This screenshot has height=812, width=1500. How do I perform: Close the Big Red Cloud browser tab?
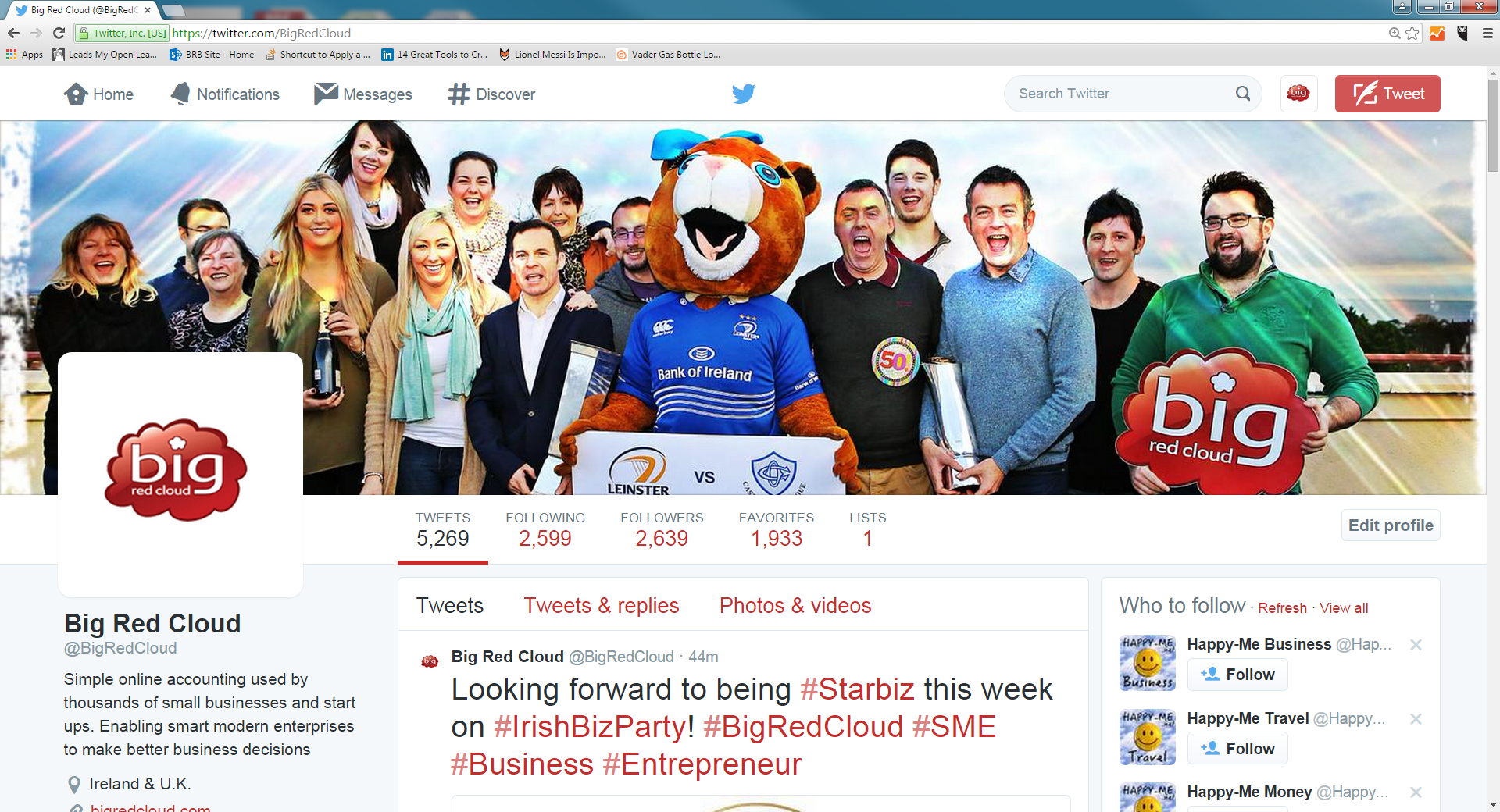point(148,10)
